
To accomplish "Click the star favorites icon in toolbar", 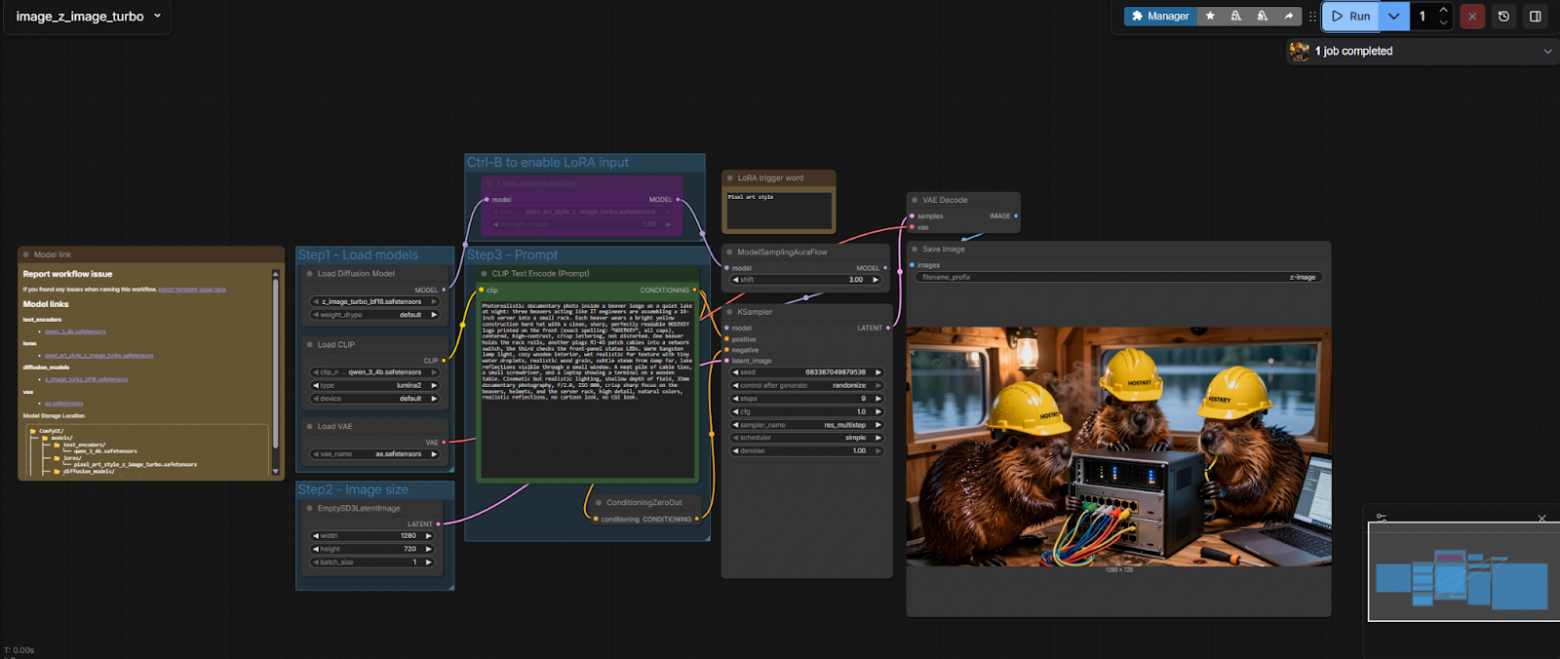I will 1210,16.
